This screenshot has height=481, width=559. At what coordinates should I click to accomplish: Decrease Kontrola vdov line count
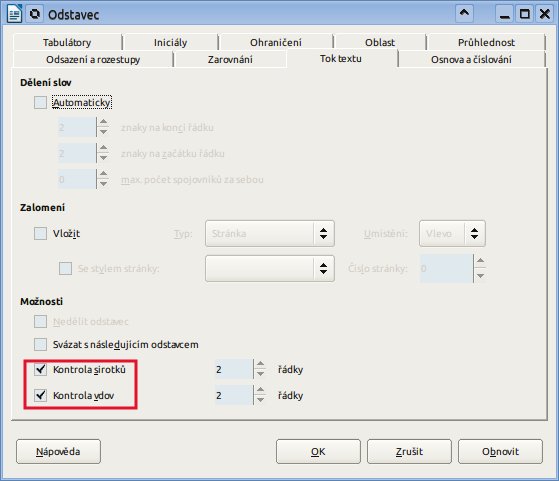(261, 400)
